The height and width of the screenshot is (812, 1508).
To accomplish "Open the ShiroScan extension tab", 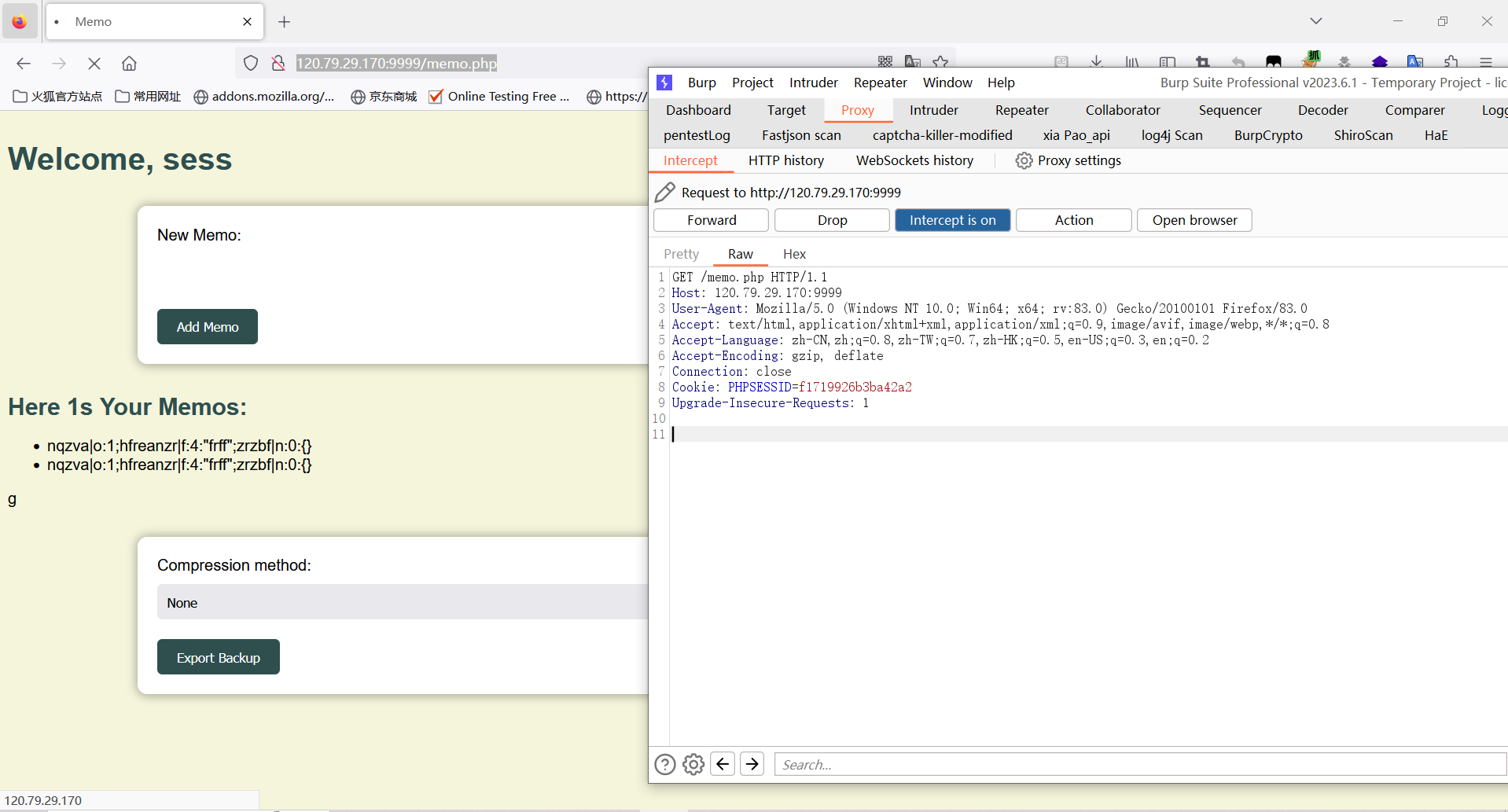I will point(1363,135).
